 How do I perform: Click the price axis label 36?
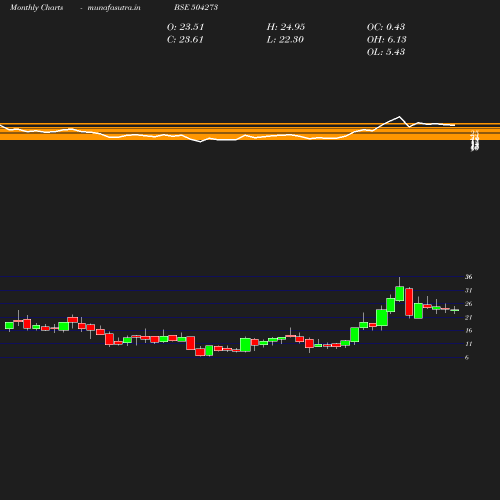tap(469, 277)
